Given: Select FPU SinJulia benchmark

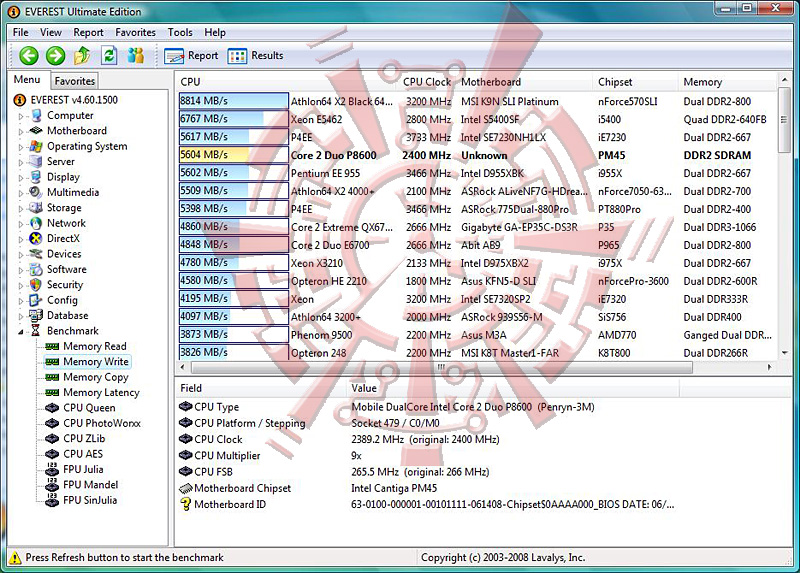Looking at the screenshot, I should (x=90, y=500).
